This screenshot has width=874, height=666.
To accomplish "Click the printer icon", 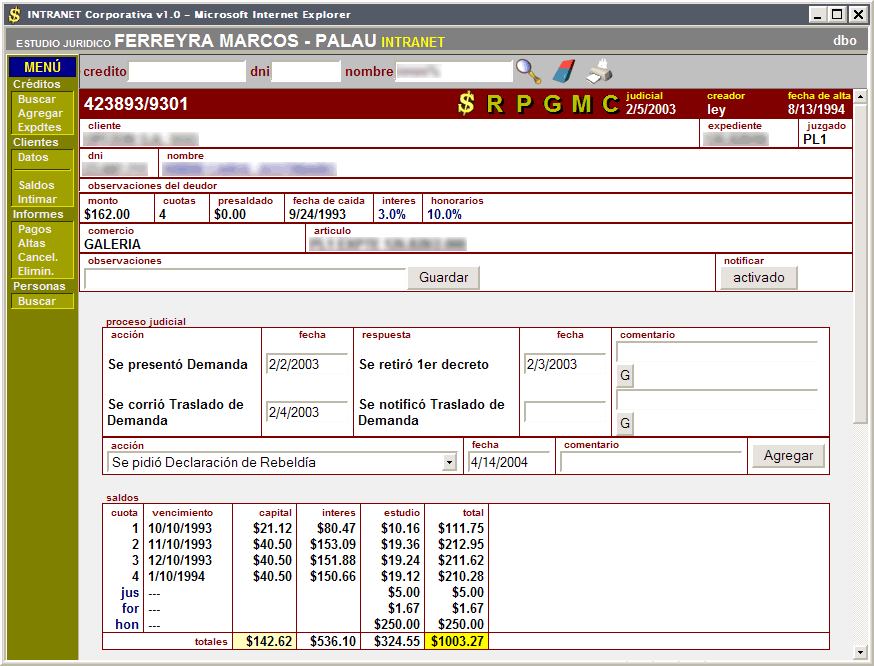I will [x=599, y=71].
